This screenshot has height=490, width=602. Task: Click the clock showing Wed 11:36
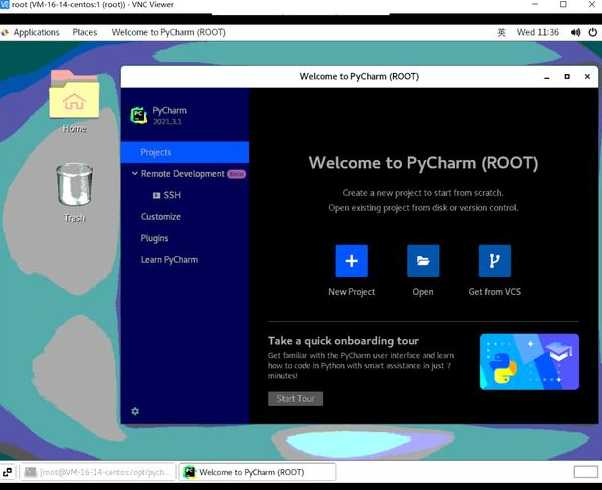tap(538, 32)
